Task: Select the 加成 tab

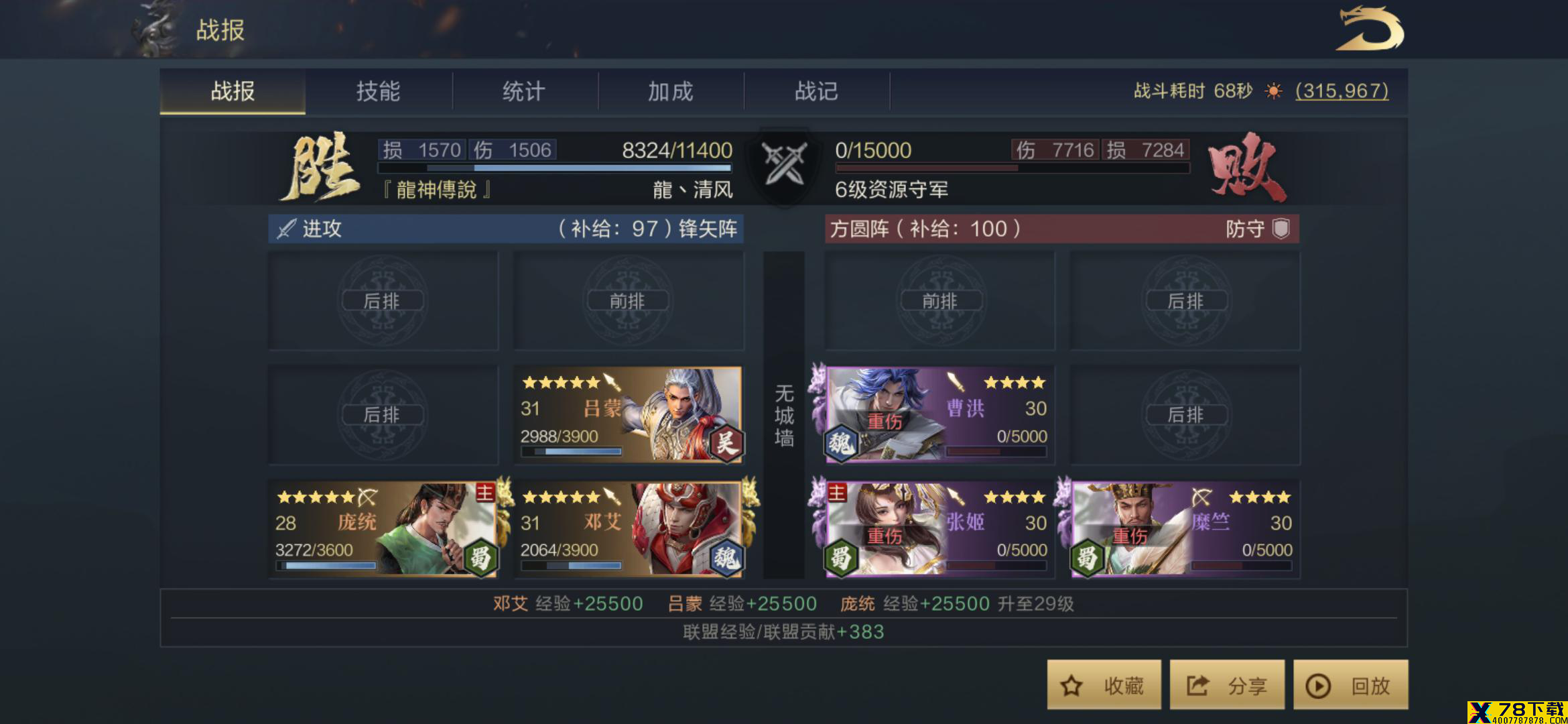Action: point(670,90)
